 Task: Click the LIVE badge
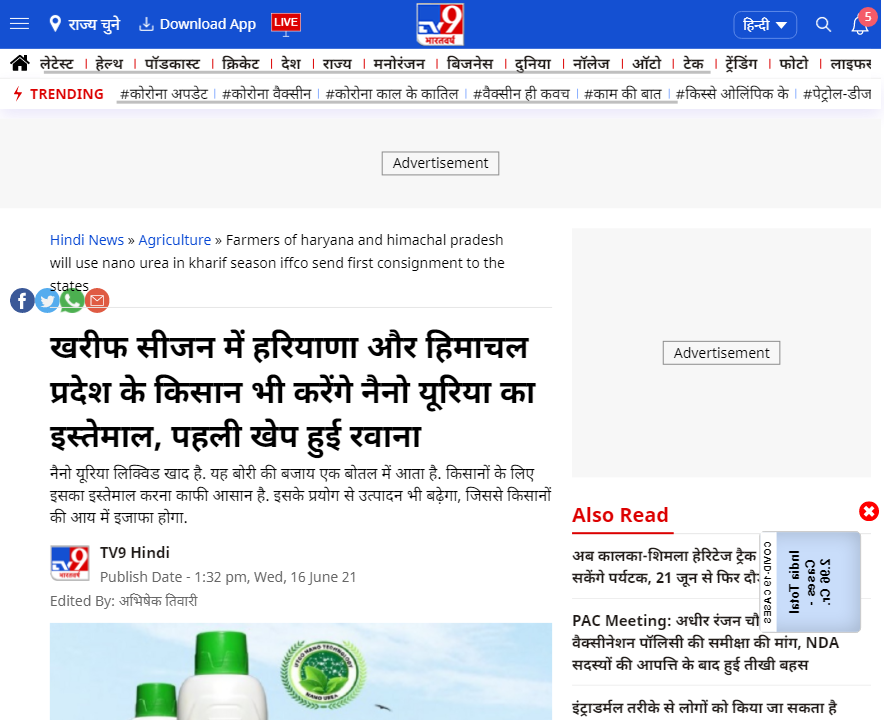click(284, 22)
